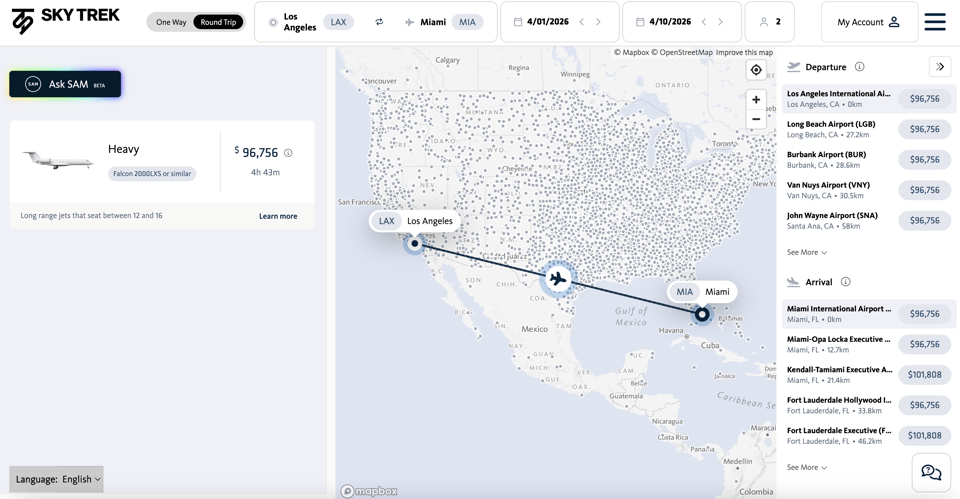This screenshot has height=499, width=960.
Task: Zoom out on the map
Action: pos(756,119)
